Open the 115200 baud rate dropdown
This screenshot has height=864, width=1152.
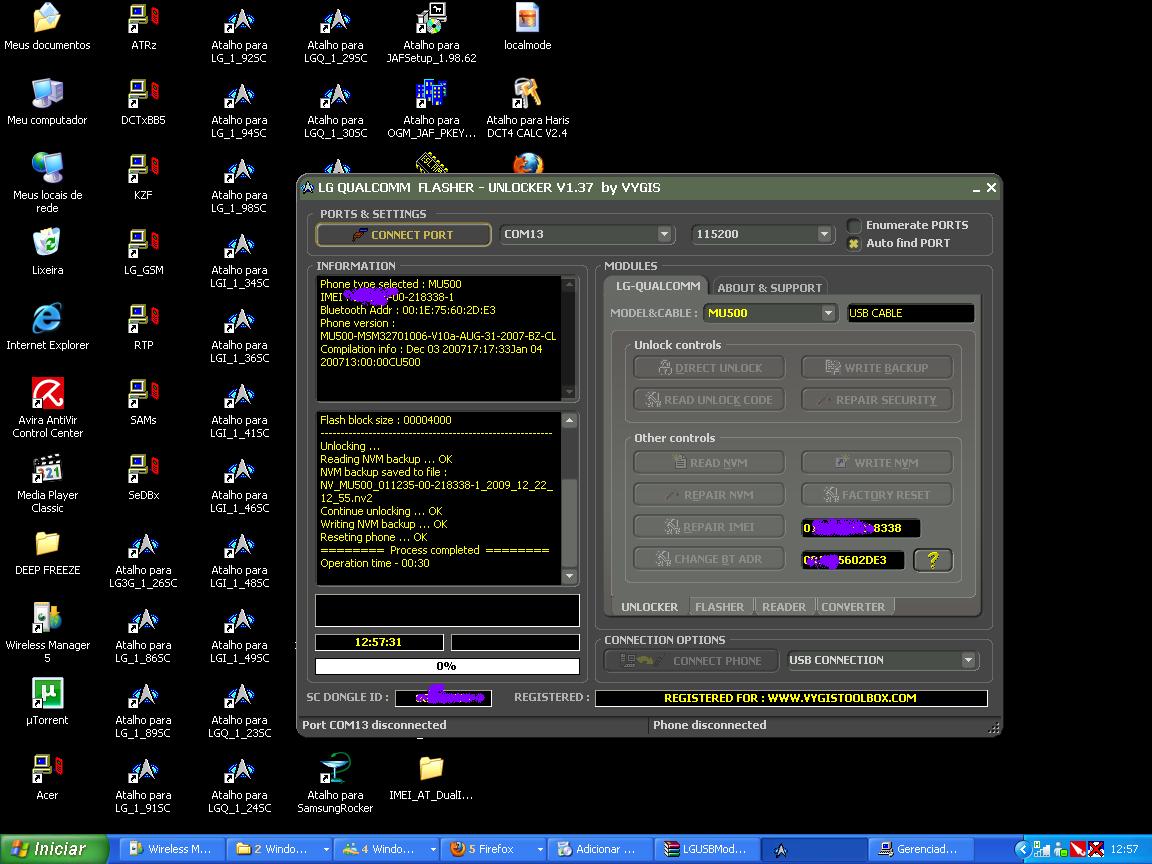tap(824, 234)
